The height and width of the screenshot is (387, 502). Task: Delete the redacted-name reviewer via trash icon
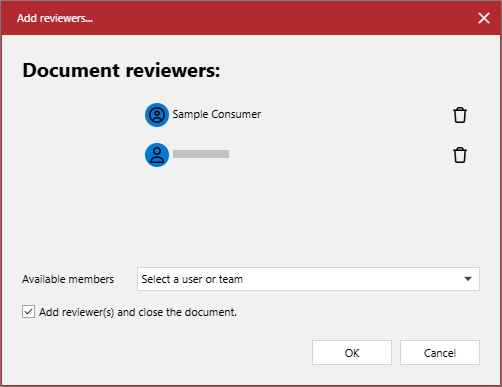click(x=460, y=155)
